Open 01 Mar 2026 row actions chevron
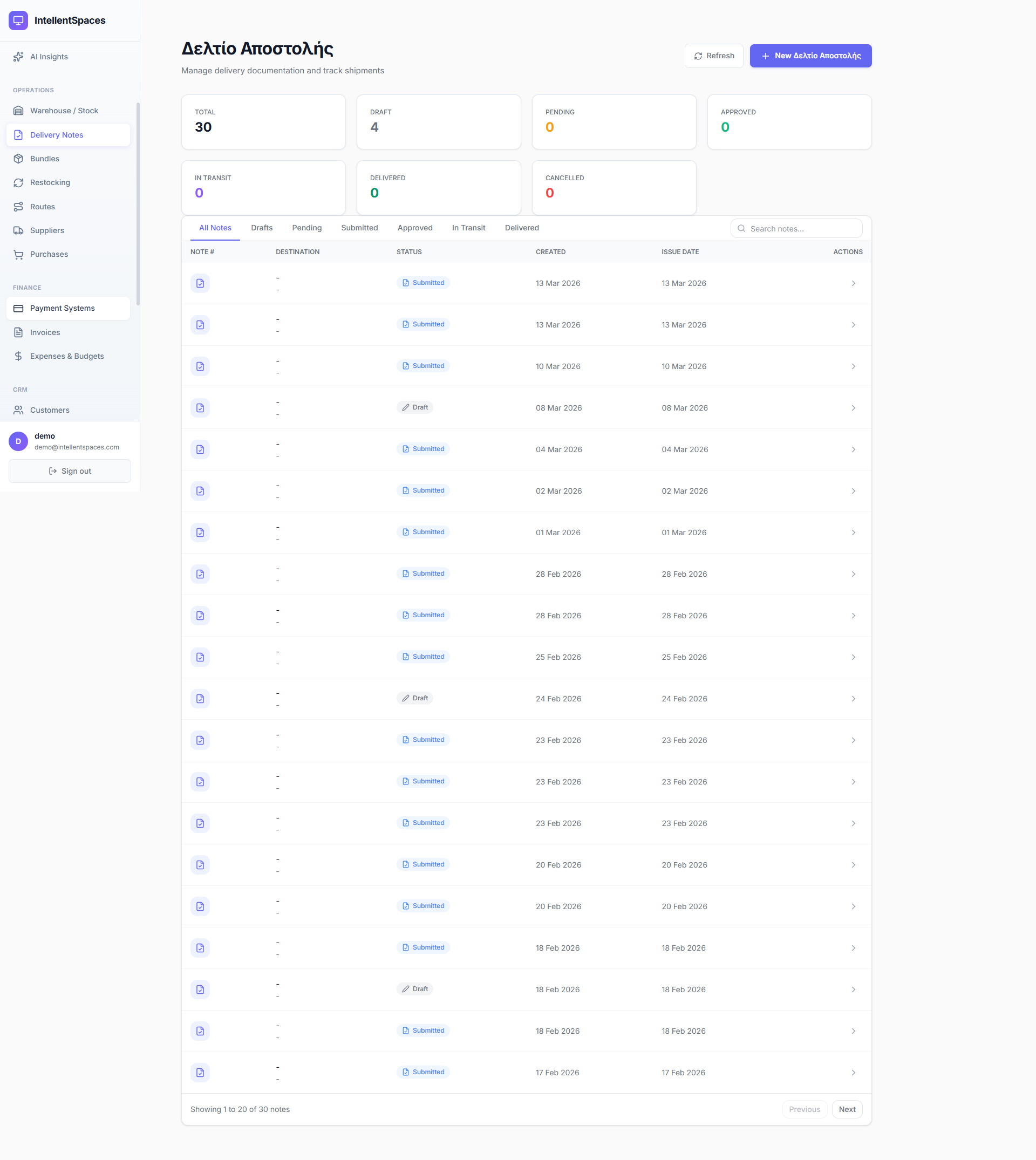Viewport: 1036px width, 1160px height. point(853,532)
